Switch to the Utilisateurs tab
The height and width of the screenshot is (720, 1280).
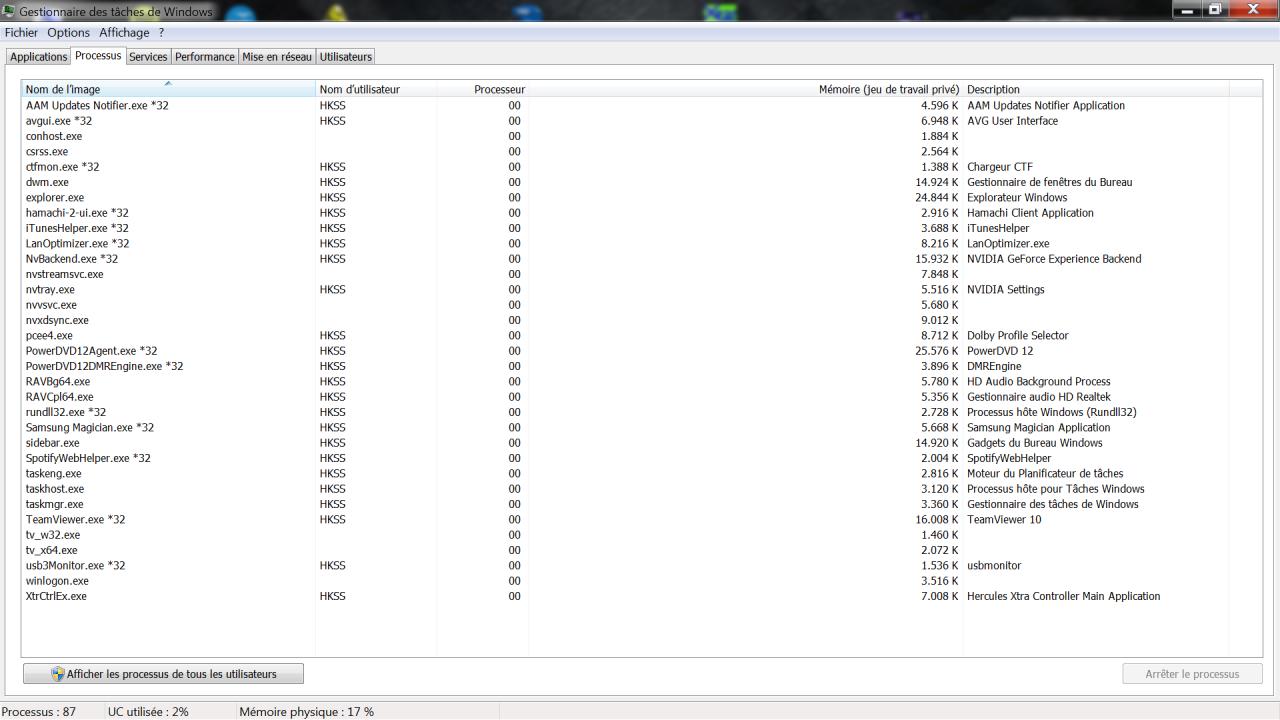tap(346, 57)
